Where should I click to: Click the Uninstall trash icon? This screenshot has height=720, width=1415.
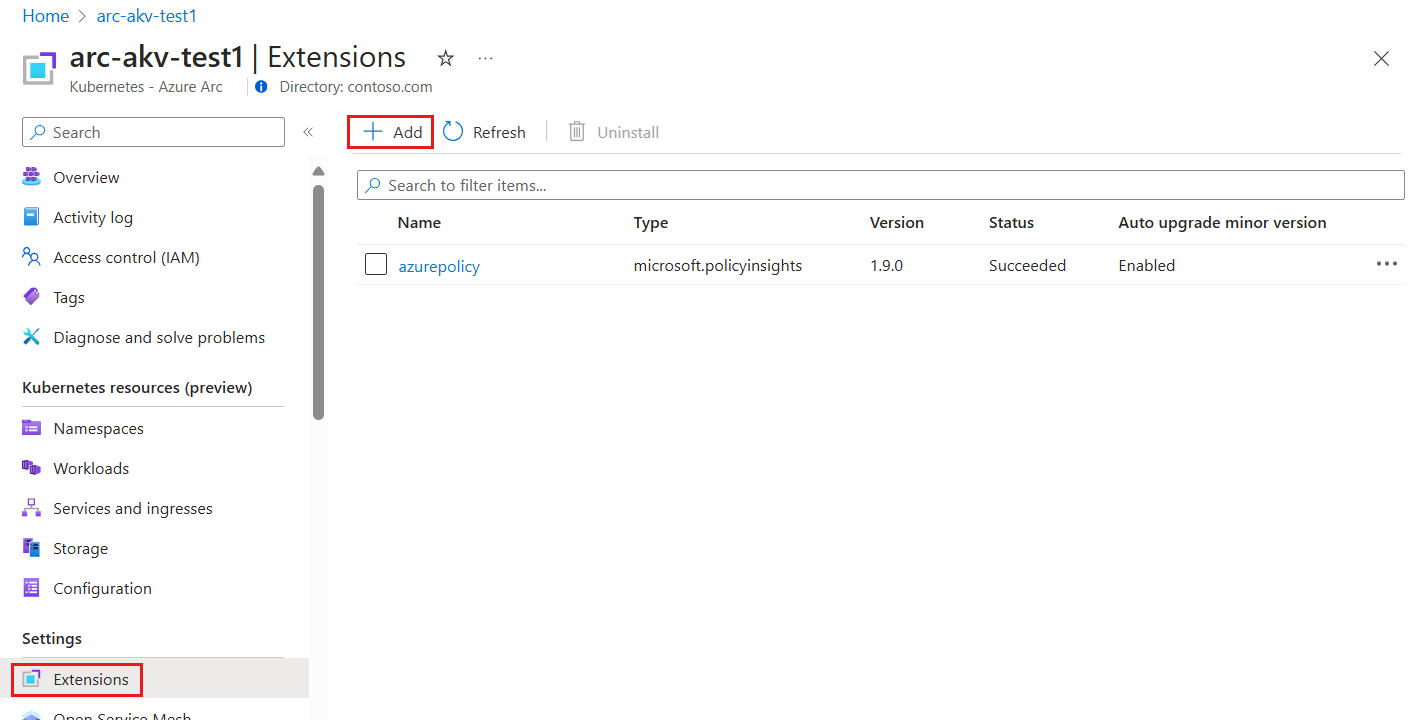click(x=577, y=132)
